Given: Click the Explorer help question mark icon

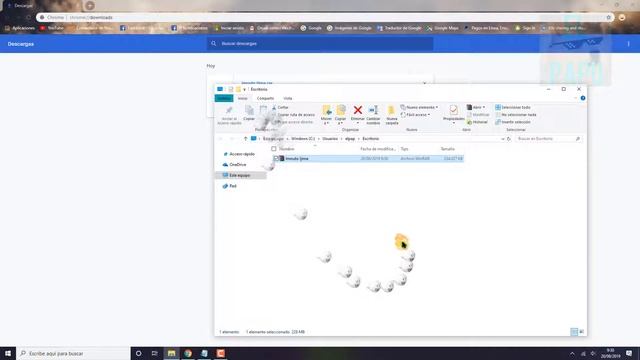Looking at the screenshot, I should [x=583, y=98].
